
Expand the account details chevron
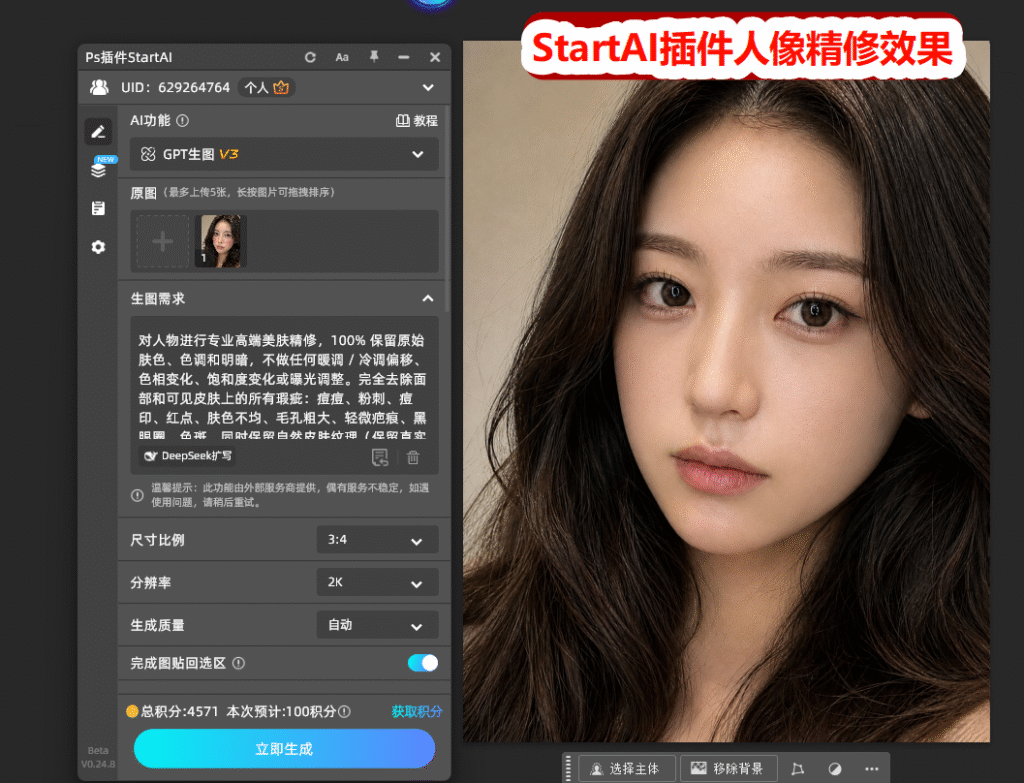(428, 88)
